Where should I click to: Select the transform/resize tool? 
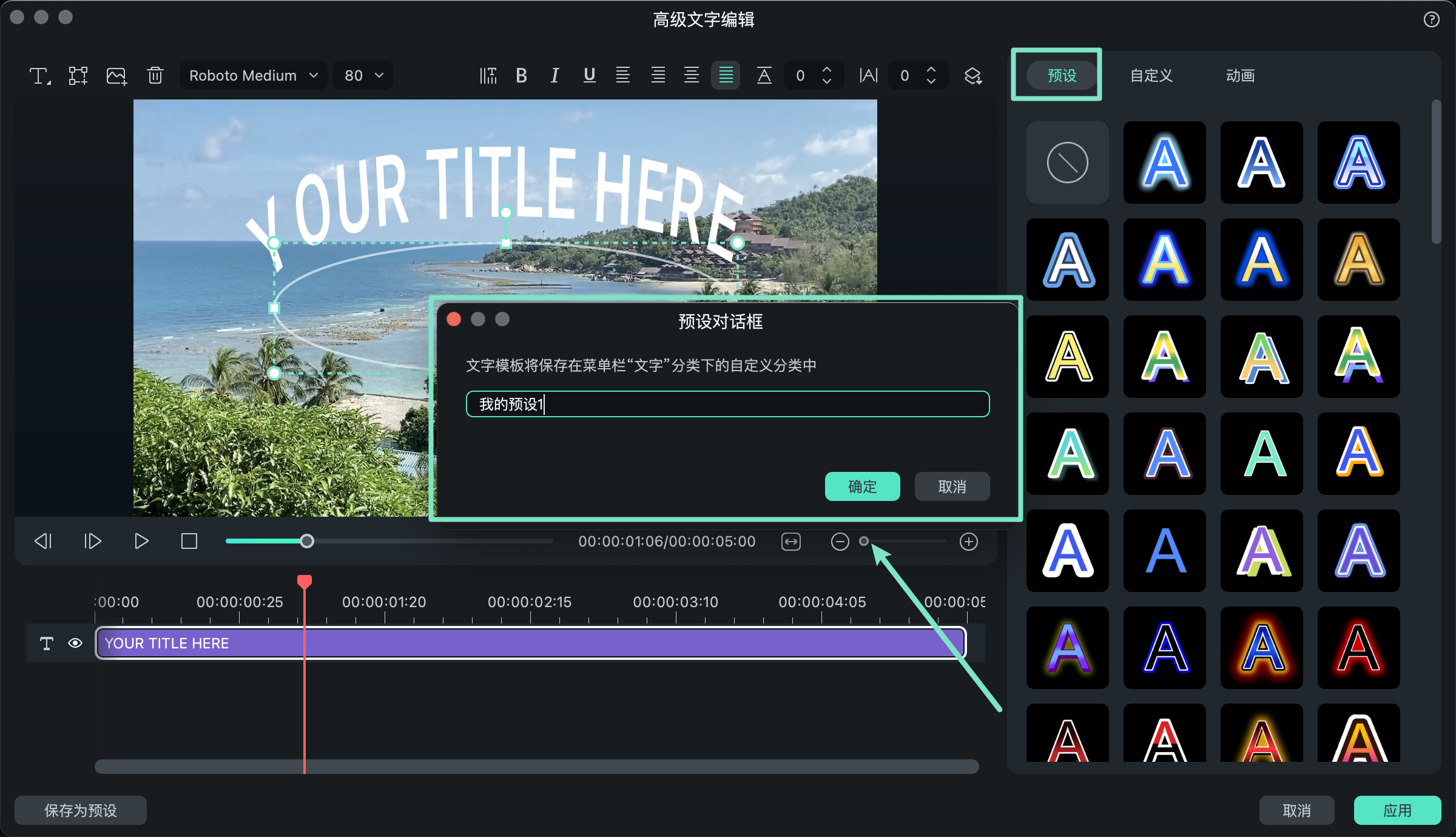[x=78, y=75]
